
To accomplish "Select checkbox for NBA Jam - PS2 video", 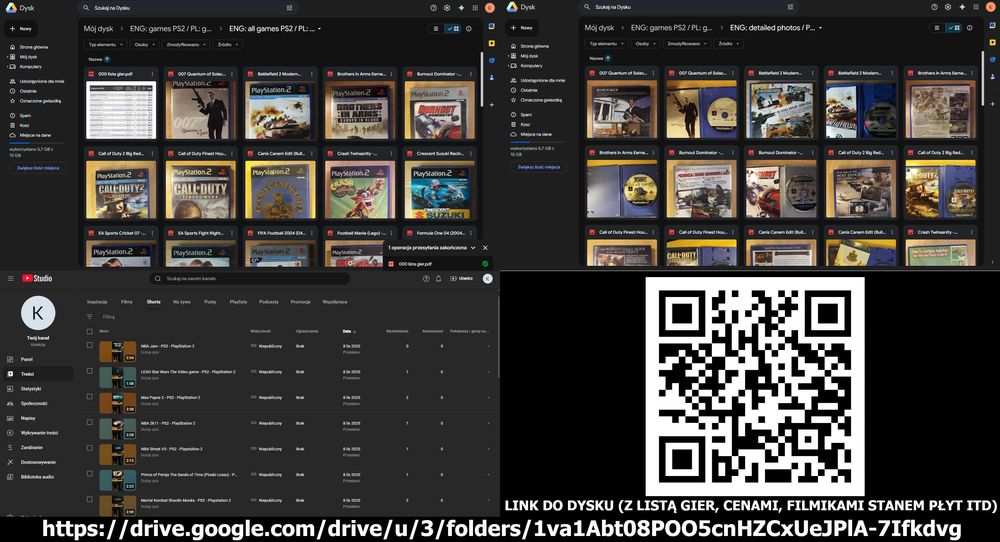I will point(89,345).
